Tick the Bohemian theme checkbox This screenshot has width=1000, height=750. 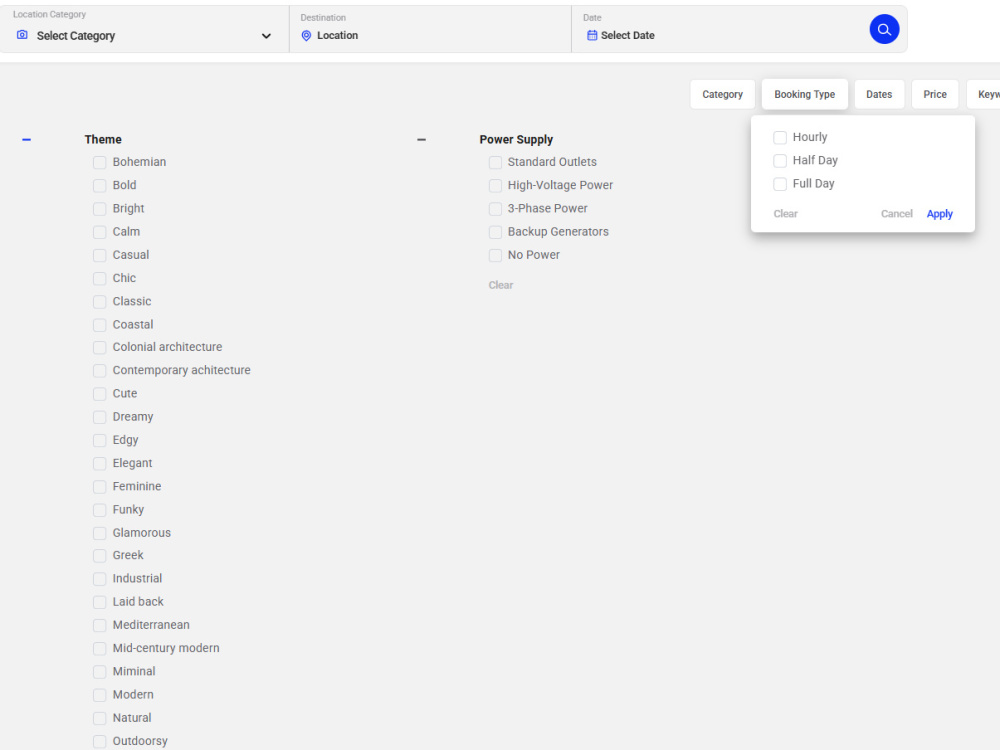click(x=99, y=163)
